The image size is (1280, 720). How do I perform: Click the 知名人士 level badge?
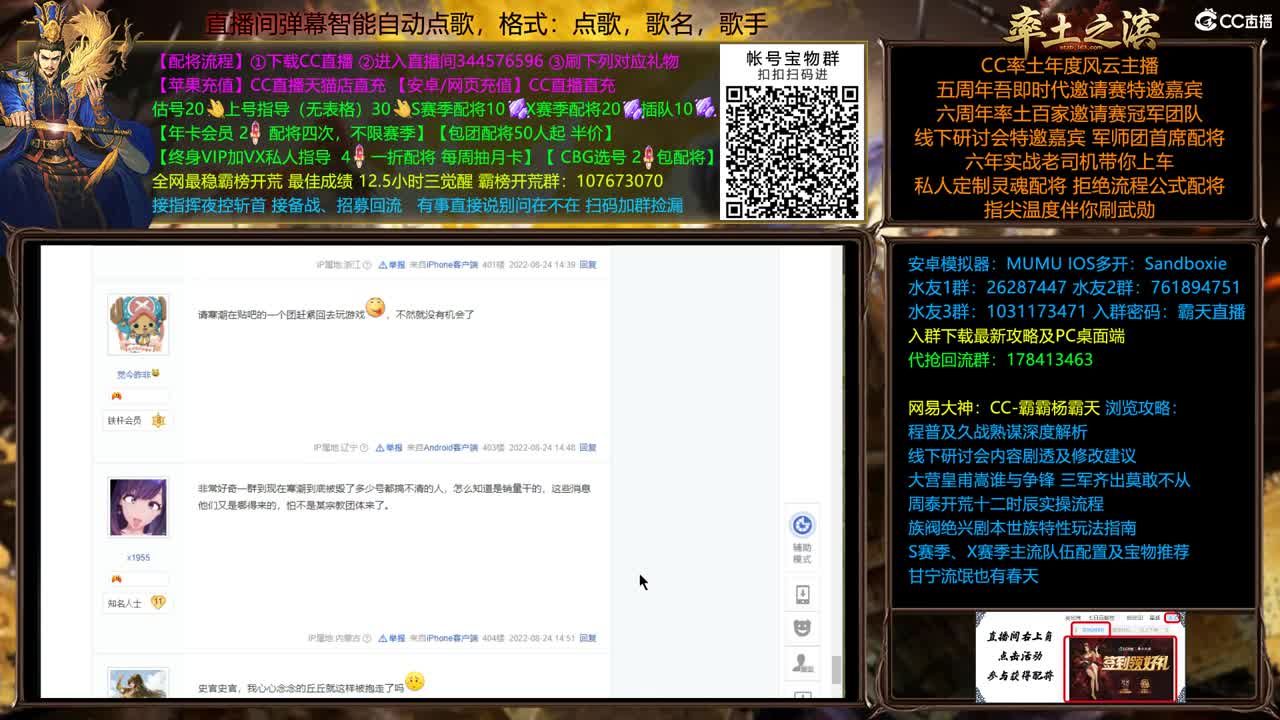pyautogui.click(x=137, y=603)
